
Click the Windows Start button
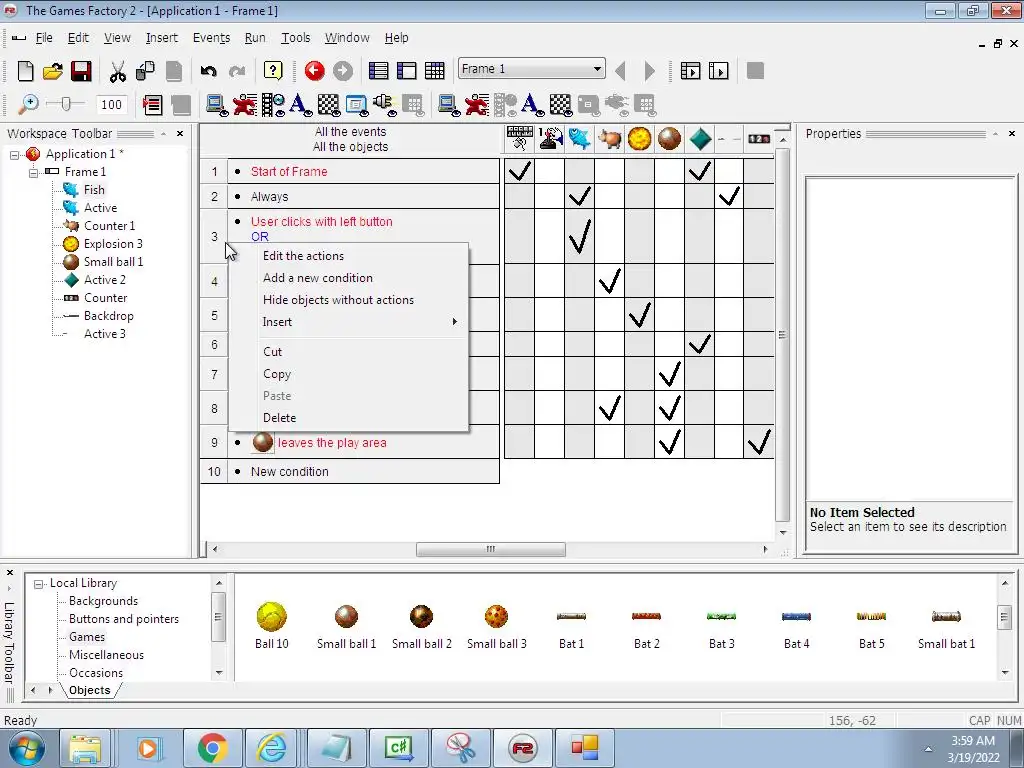[x=27, y=748]
